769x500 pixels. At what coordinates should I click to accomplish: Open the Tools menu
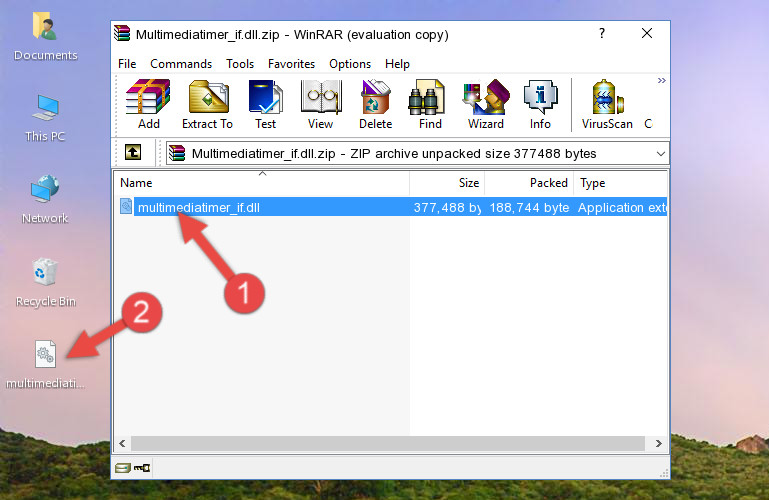(x=240, y=64)
